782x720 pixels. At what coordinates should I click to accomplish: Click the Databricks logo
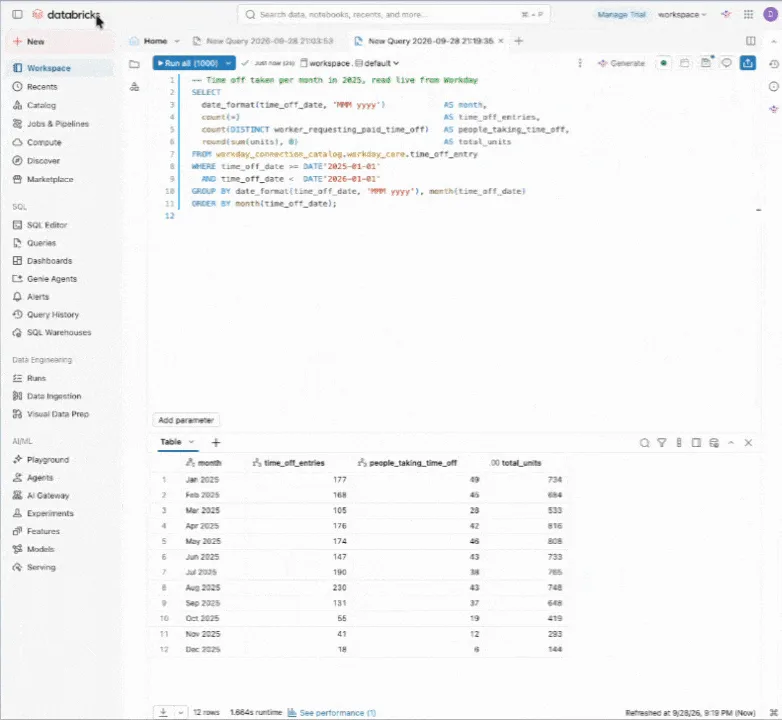(x=66, y=15)
